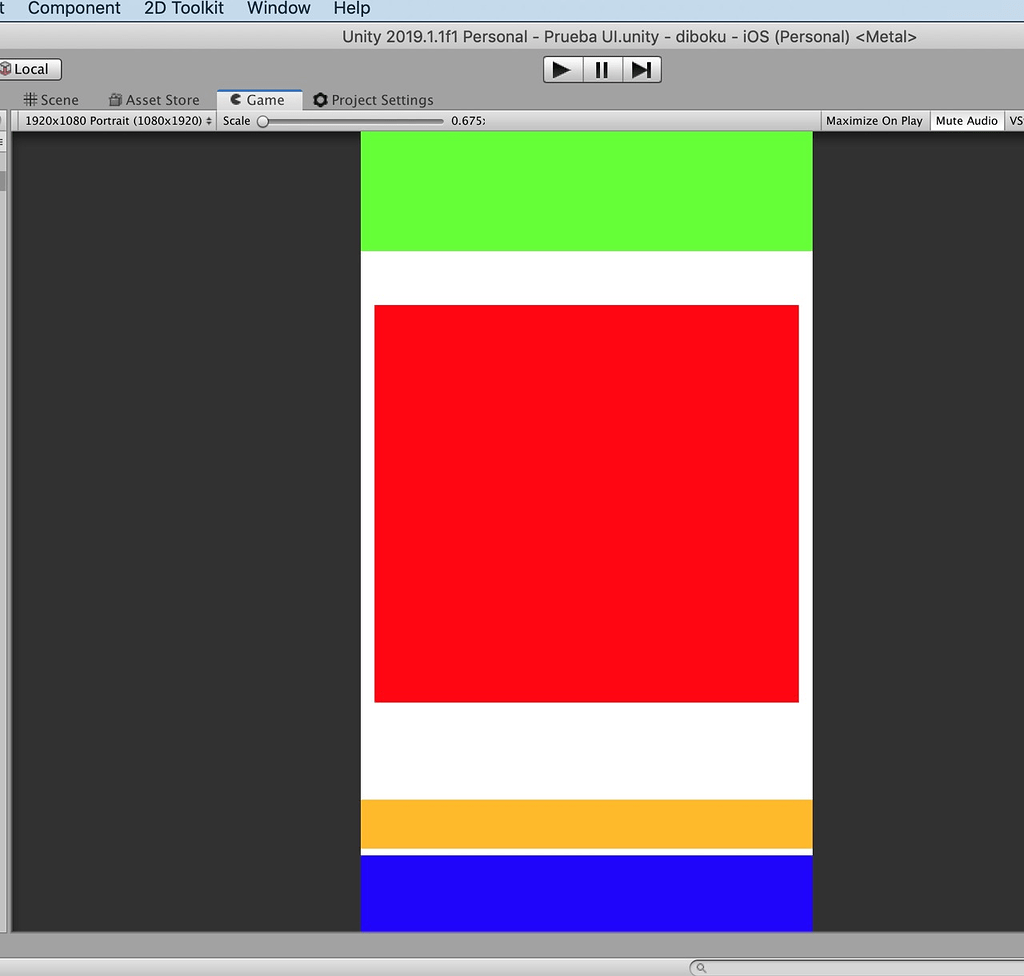Open the search options dropdown at bottom
Viewport: 1024px width, 976px height.
tap(701, 967)
